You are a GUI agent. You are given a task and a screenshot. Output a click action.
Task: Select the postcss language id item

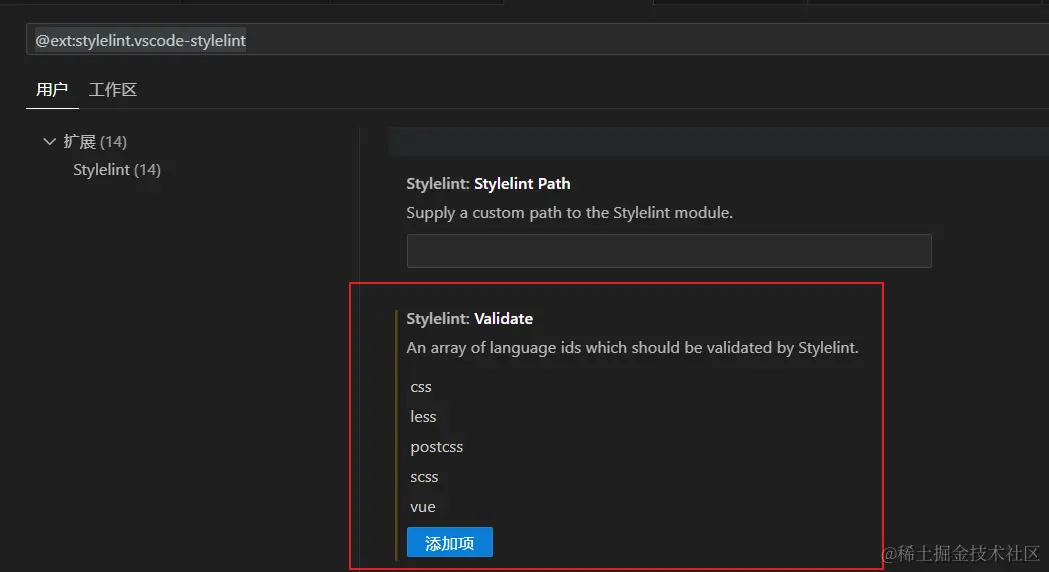coord(436,447)
